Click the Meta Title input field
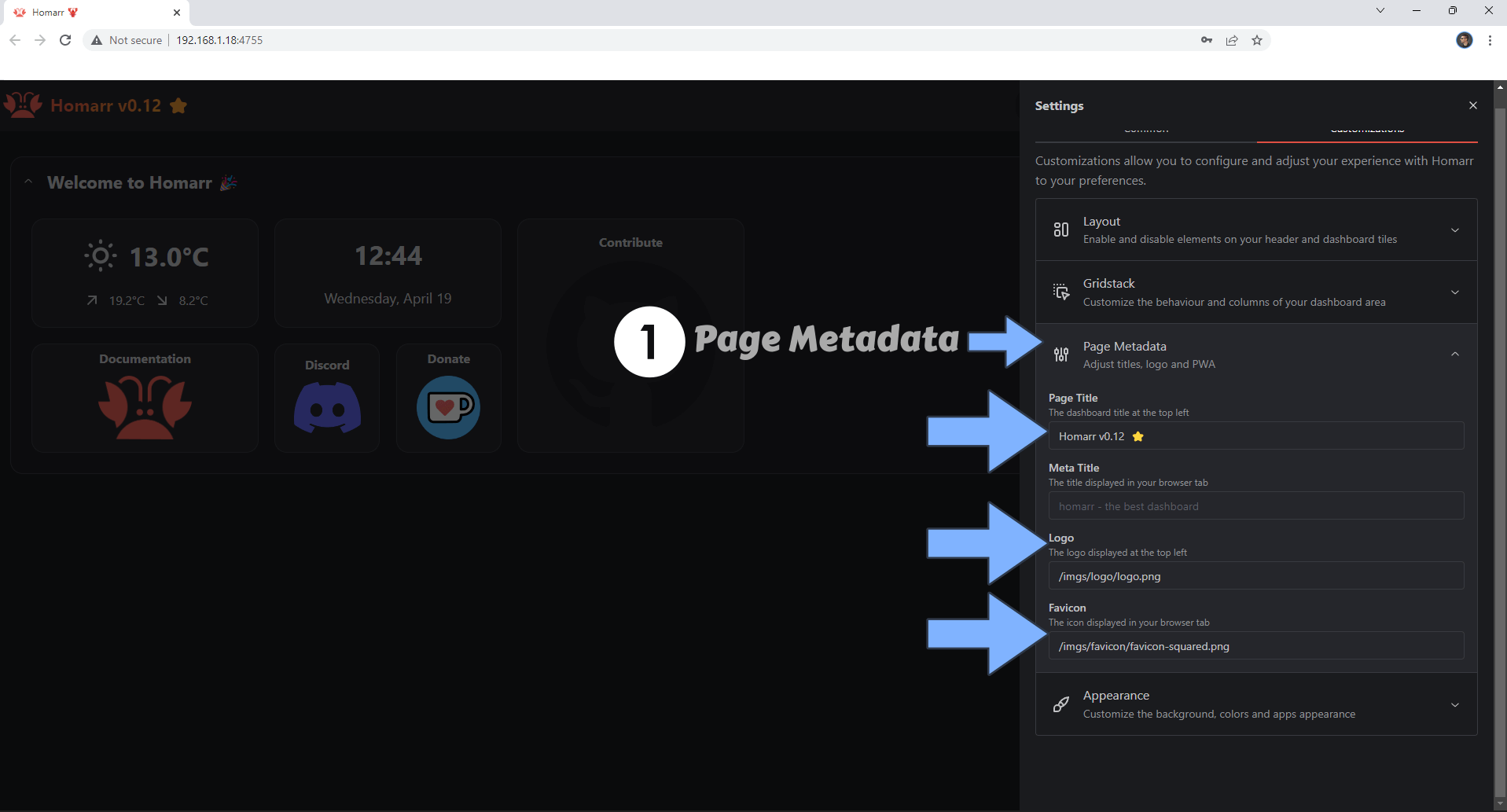The image size is (1507, 812). pos(1255,506)
